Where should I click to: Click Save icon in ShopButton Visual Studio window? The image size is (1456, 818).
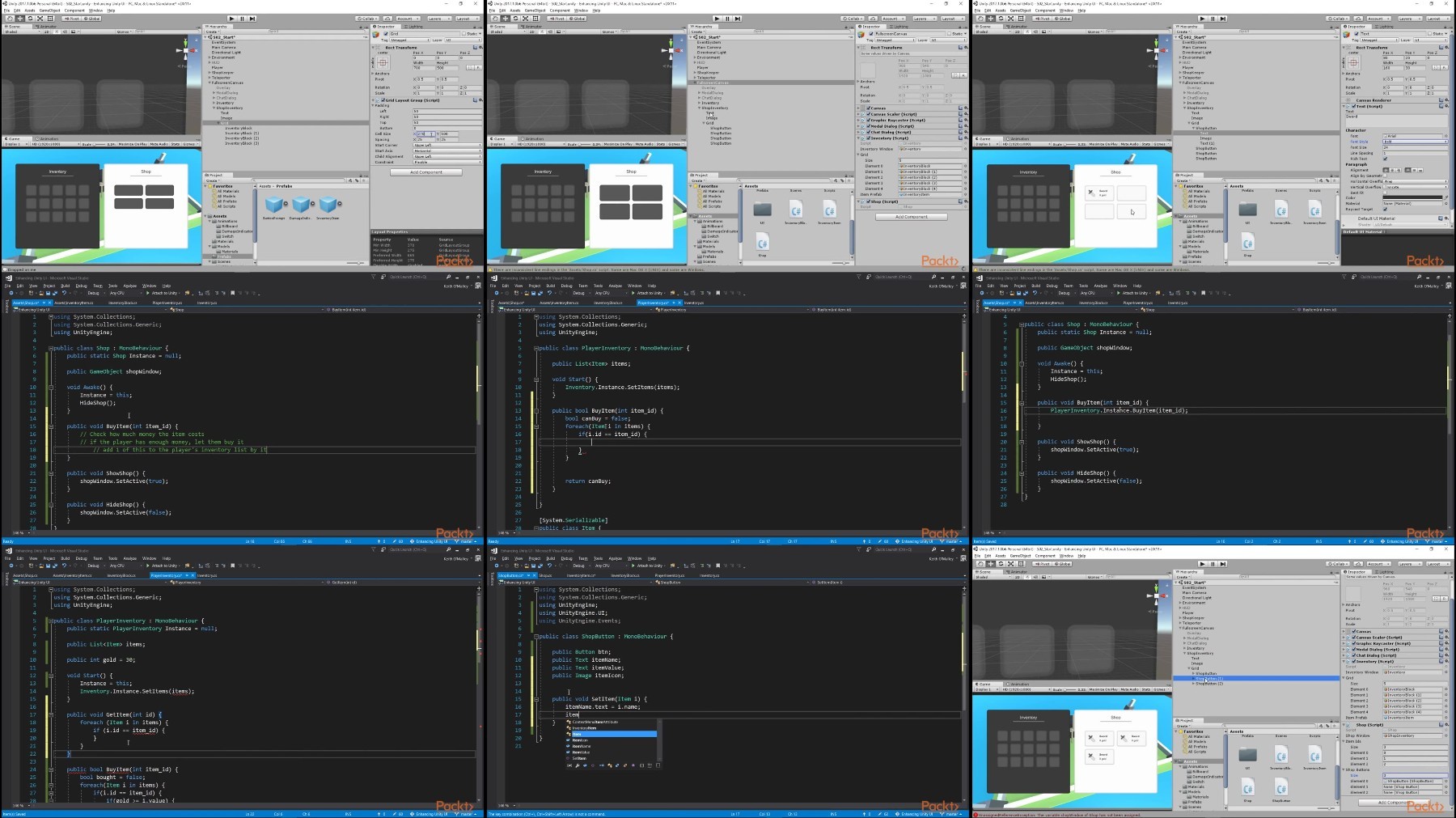coord(533,566)
